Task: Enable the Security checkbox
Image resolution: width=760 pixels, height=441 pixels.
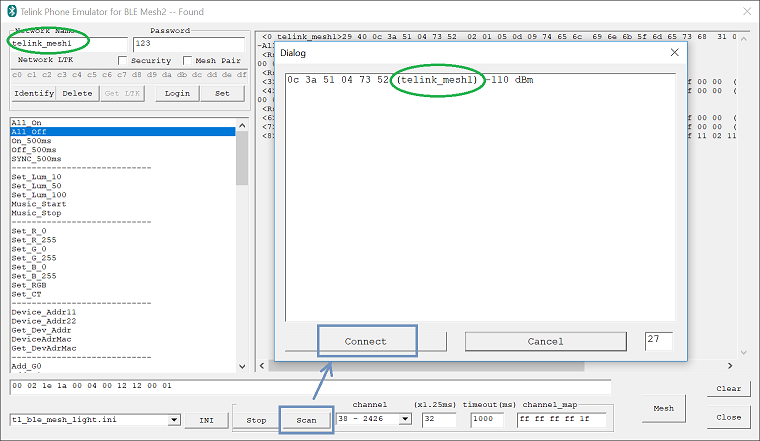Action: [x=122, y=61]
